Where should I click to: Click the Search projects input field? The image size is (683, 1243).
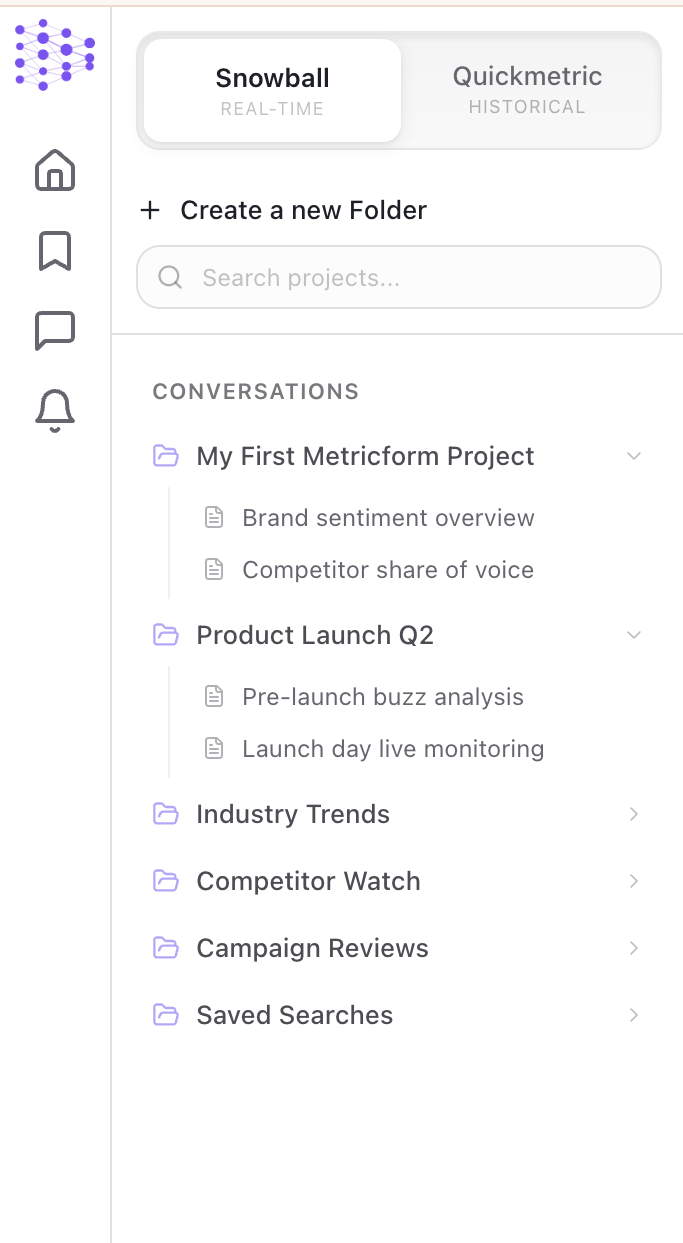pyautogui.click(x=400, y=277)
